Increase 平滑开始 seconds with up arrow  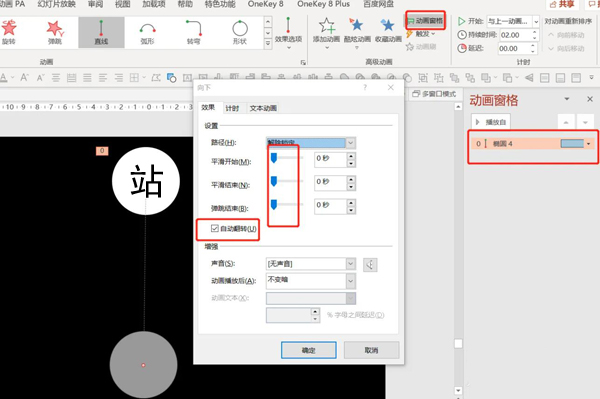click(x=351, y=156)
